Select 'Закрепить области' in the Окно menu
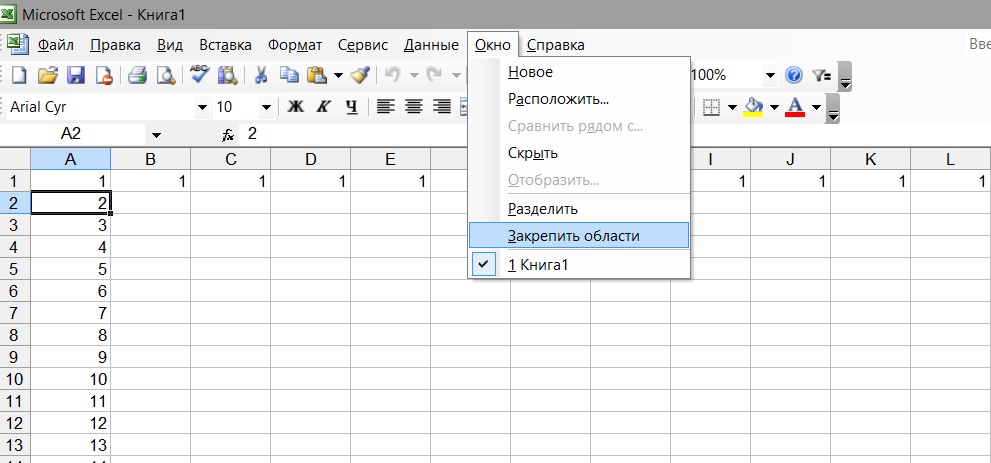 [573, 236]
